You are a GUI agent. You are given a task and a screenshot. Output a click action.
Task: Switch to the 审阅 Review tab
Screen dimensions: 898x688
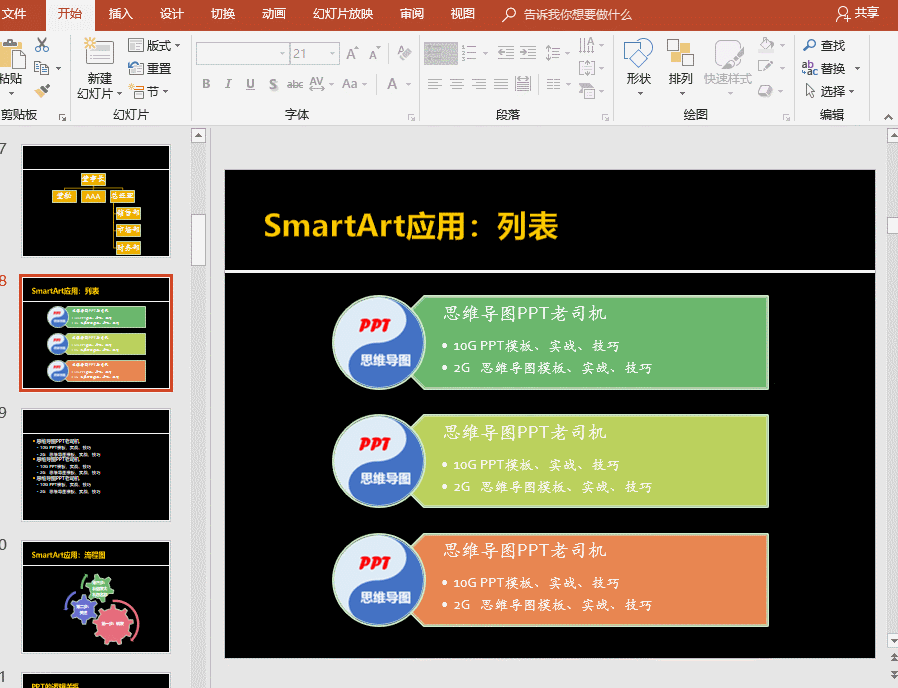coord(412,14)
